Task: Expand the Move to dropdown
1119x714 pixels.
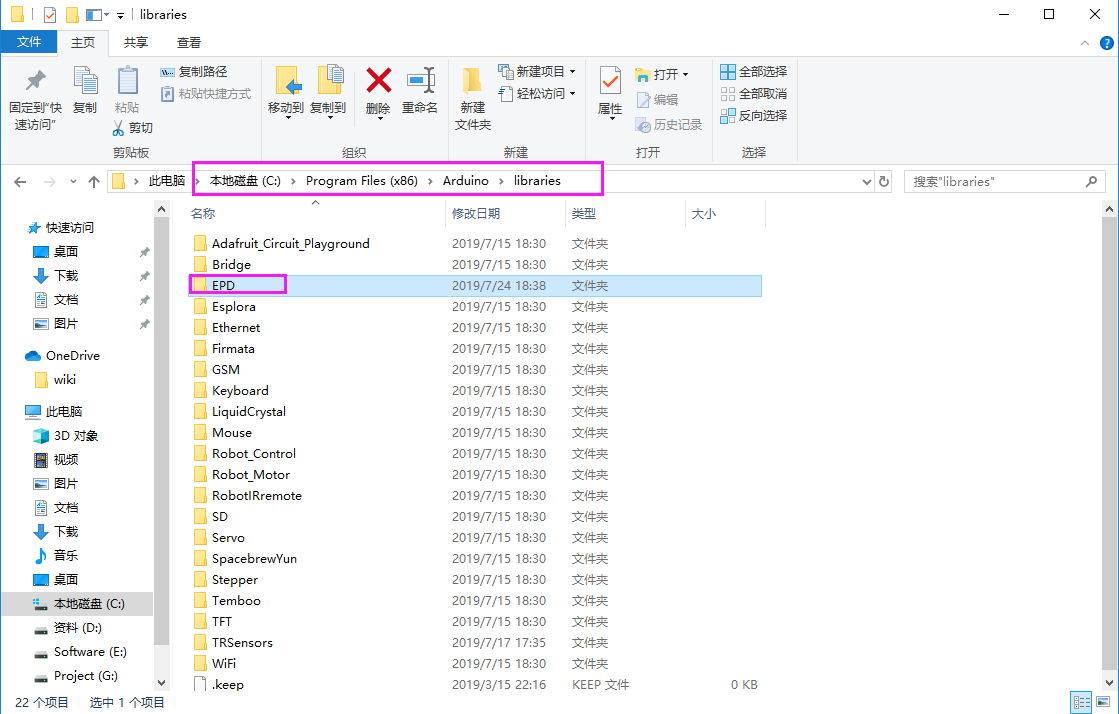Action: (x=288, y=117)
